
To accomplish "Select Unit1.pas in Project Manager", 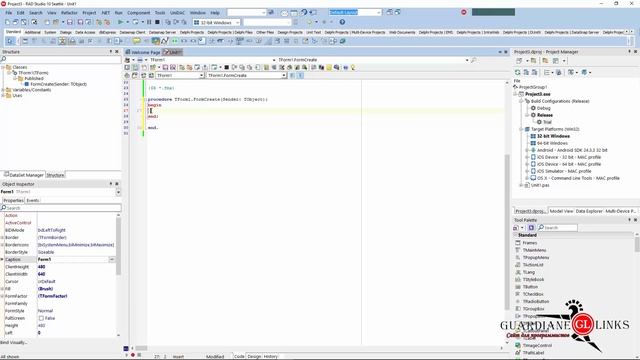I will click(540, 185).
